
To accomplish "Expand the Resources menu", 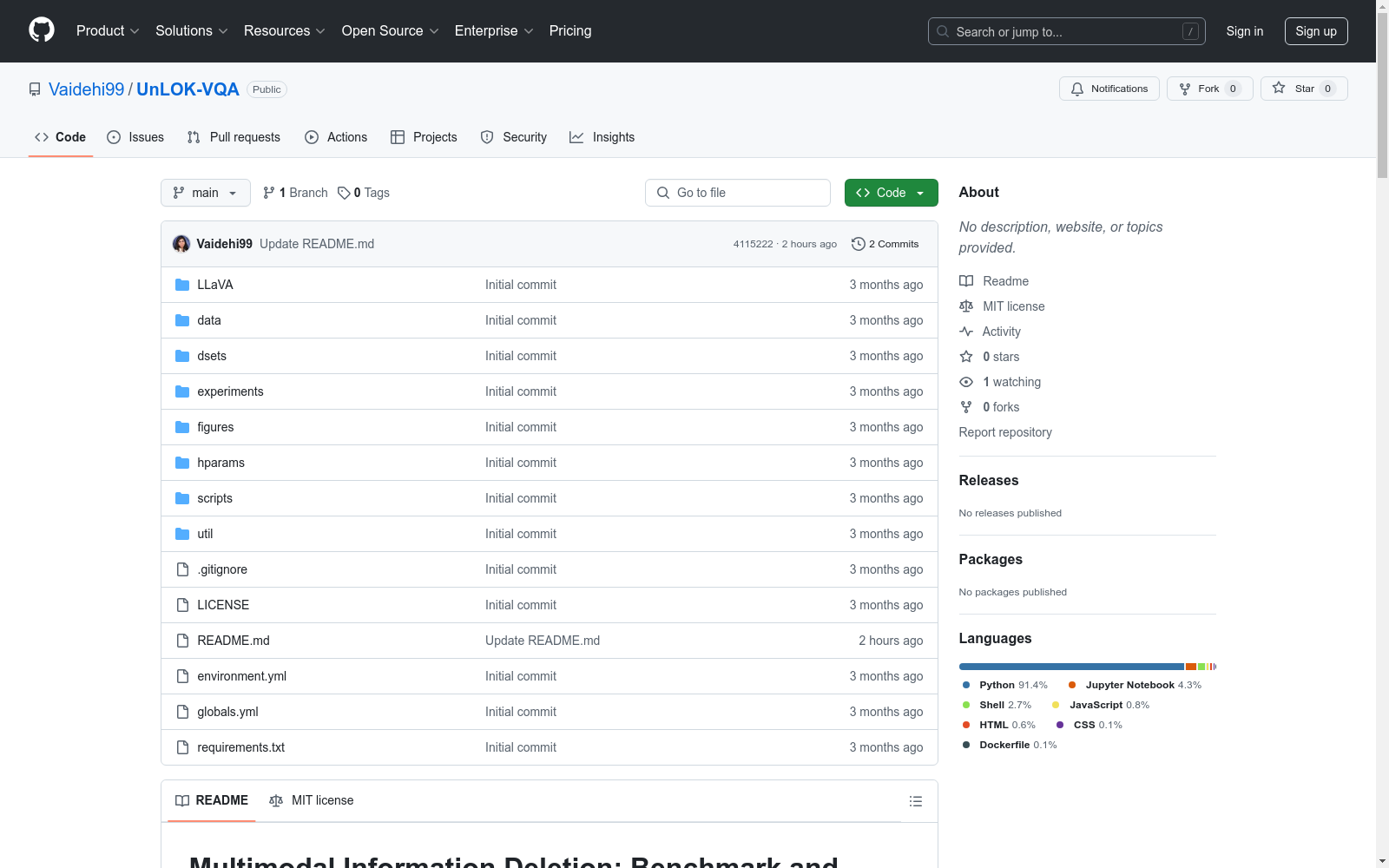I will pyautogui.click(x=284, y=30).
